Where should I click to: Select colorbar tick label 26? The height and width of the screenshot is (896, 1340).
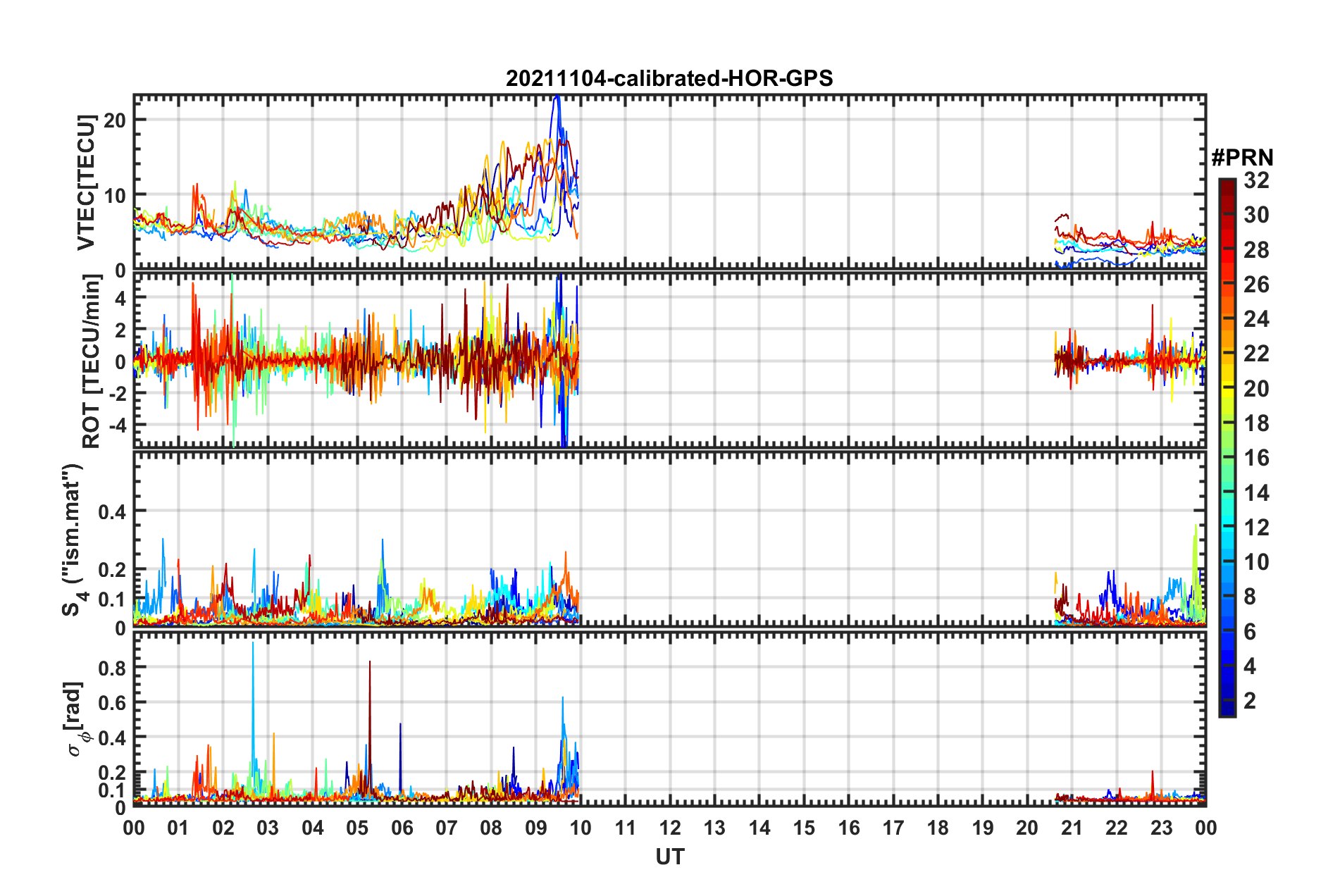[1256, 285]
